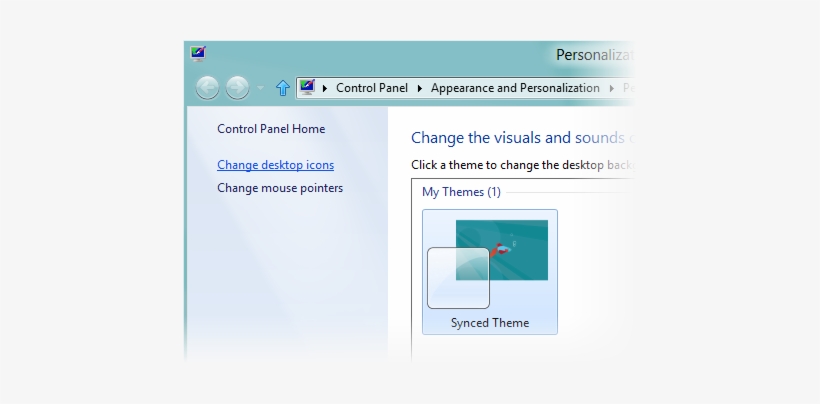
Task: Click the address bar monitor icon
Action: point(307,87)
